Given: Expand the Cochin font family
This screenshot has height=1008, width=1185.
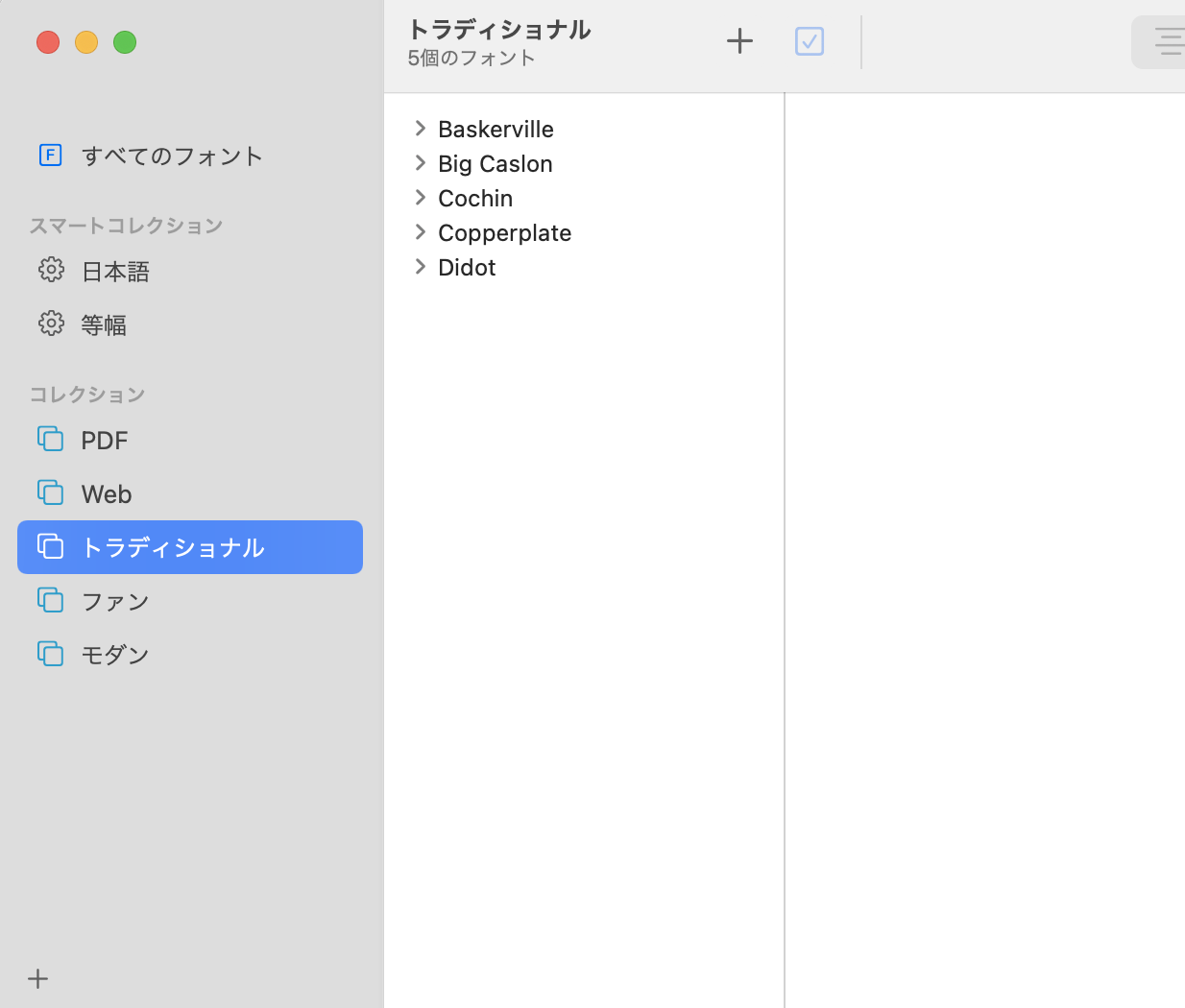Looking at the screenshot, I should [x=420, y=198].
